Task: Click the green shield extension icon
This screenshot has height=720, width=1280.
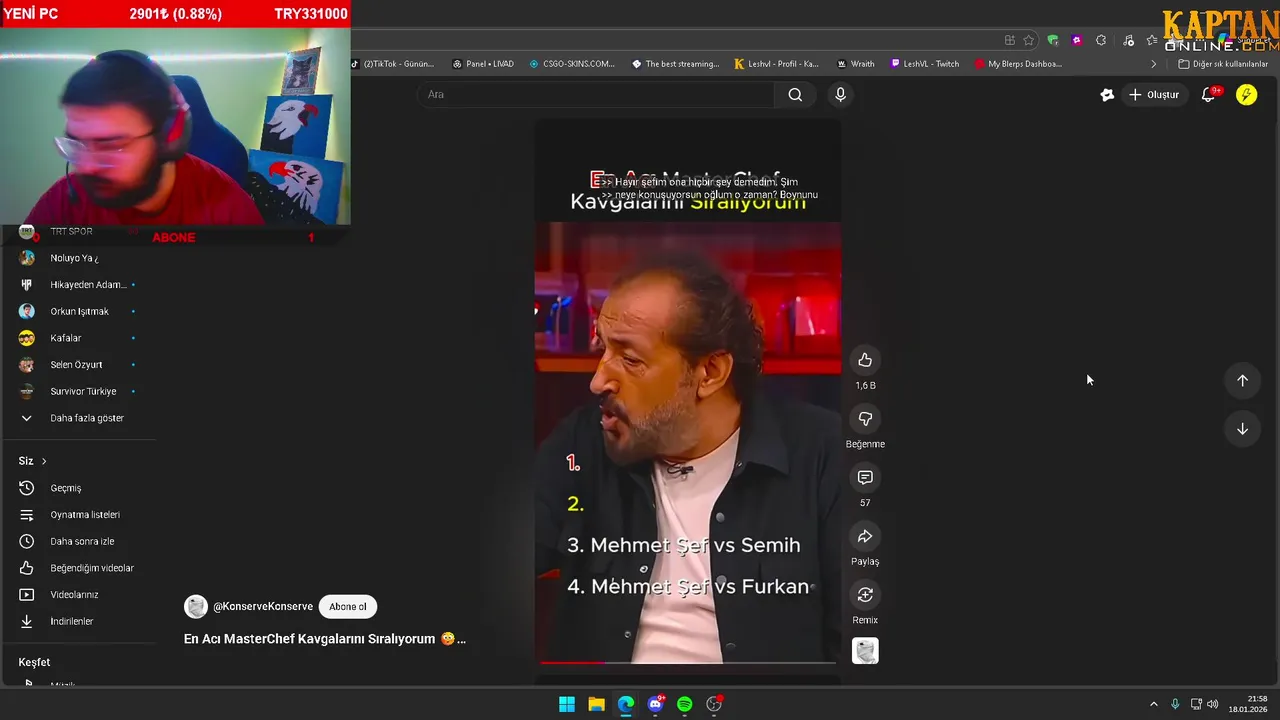Action: coord(1053,40)
